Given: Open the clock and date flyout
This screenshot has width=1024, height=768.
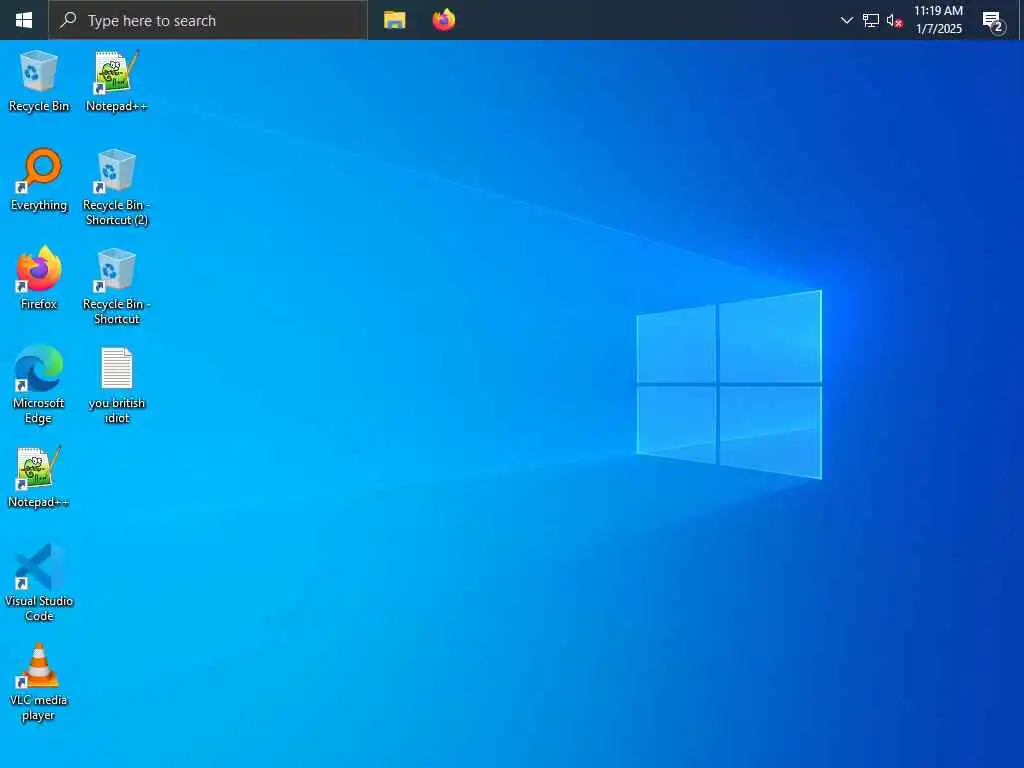Looking at the screenshot, I should click(938, 20).
